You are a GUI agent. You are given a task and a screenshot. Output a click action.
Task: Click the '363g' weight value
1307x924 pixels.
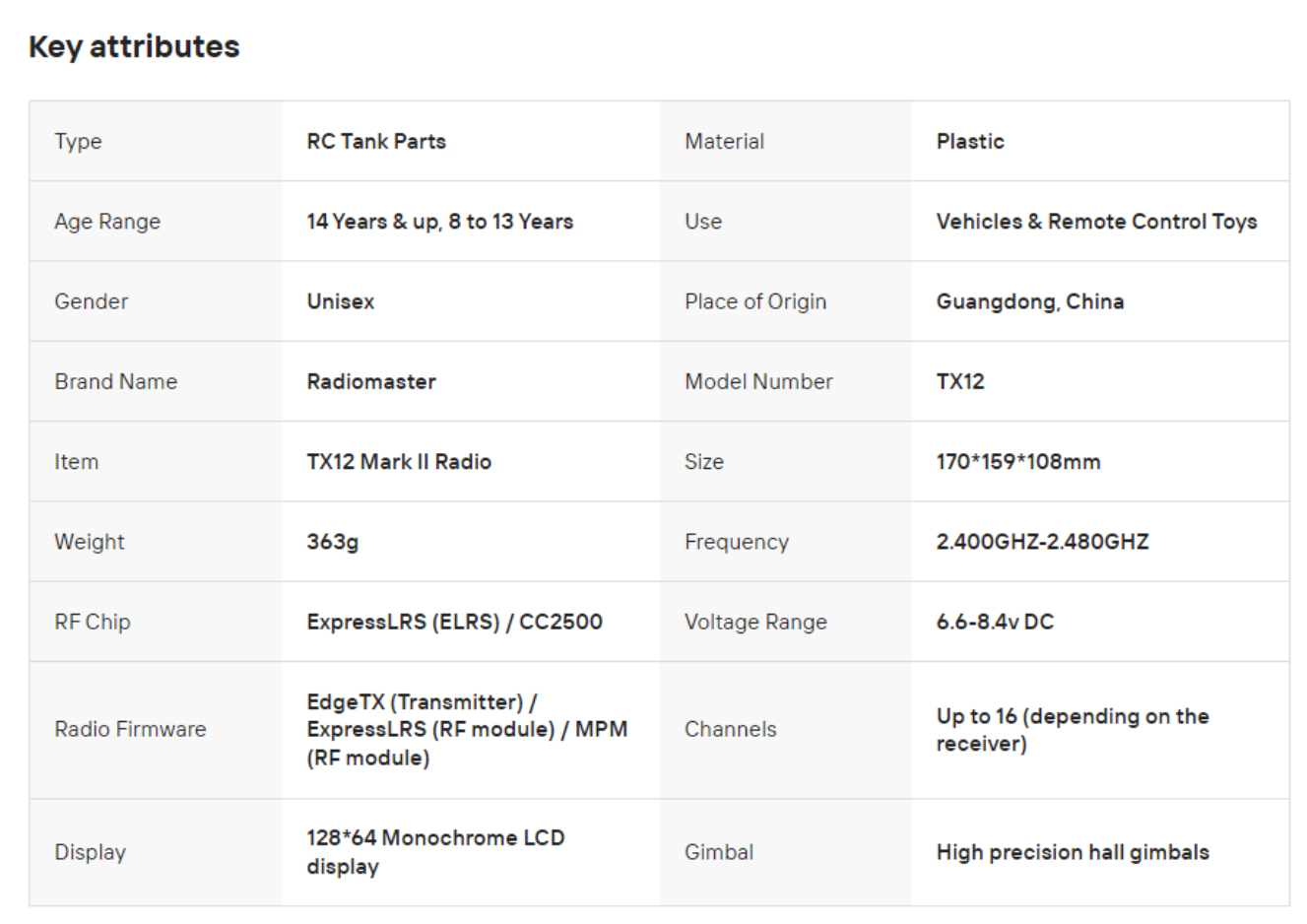tap(333, 542)
